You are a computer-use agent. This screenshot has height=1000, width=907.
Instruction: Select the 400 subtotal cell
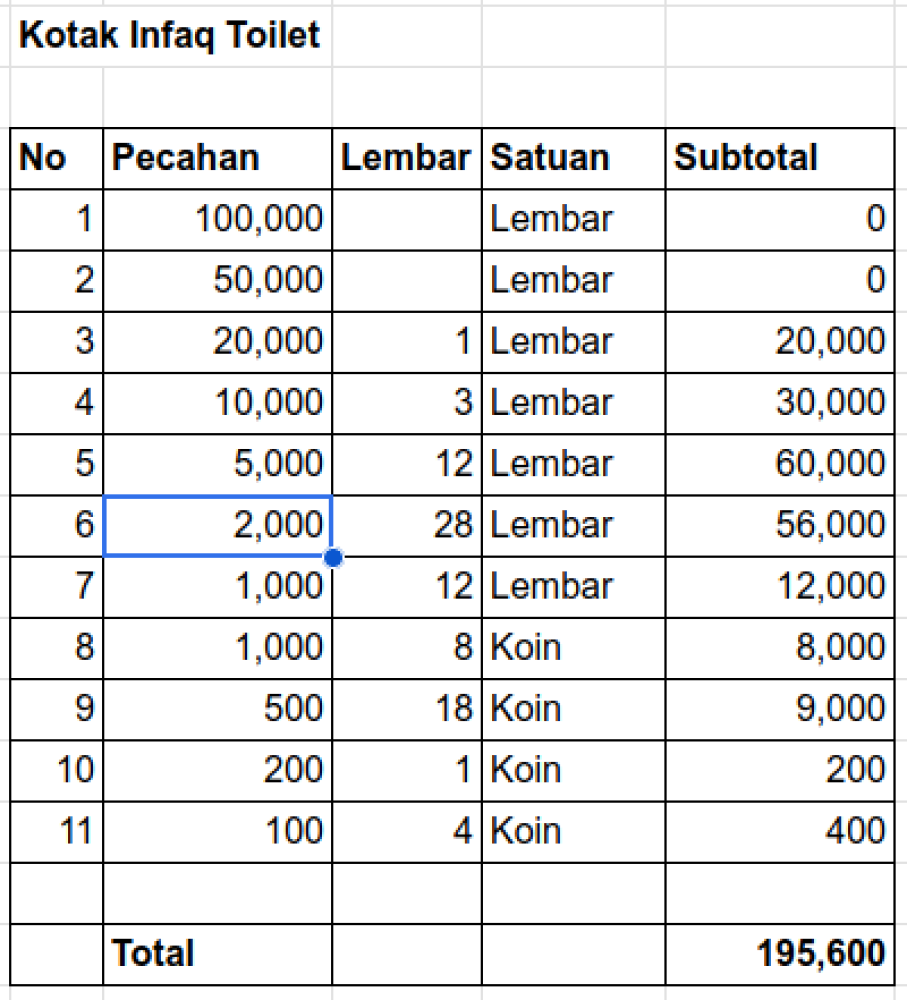pos(780,831)
